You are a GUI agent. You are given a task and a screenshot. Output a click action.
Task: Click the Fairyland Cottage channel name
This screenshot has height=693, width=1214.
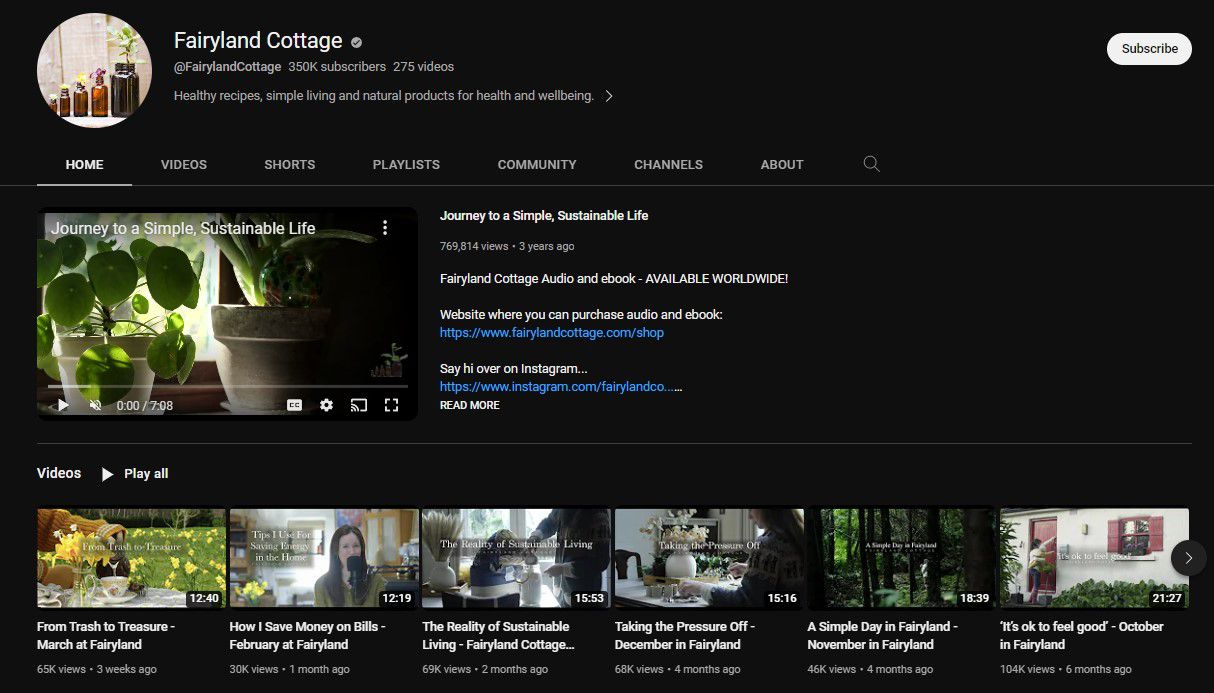tap(258, 41)
